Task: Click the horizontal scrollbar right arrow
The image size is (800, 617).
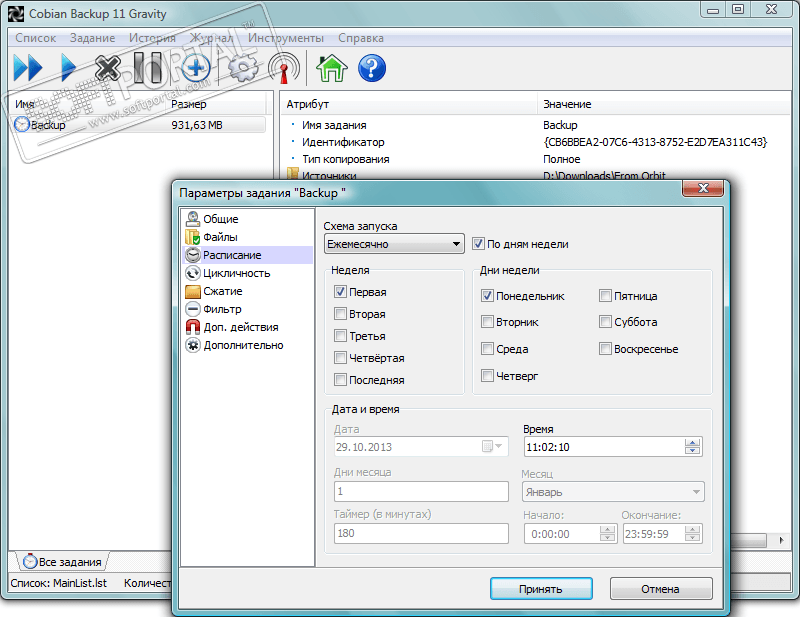Action: point(782,540)
